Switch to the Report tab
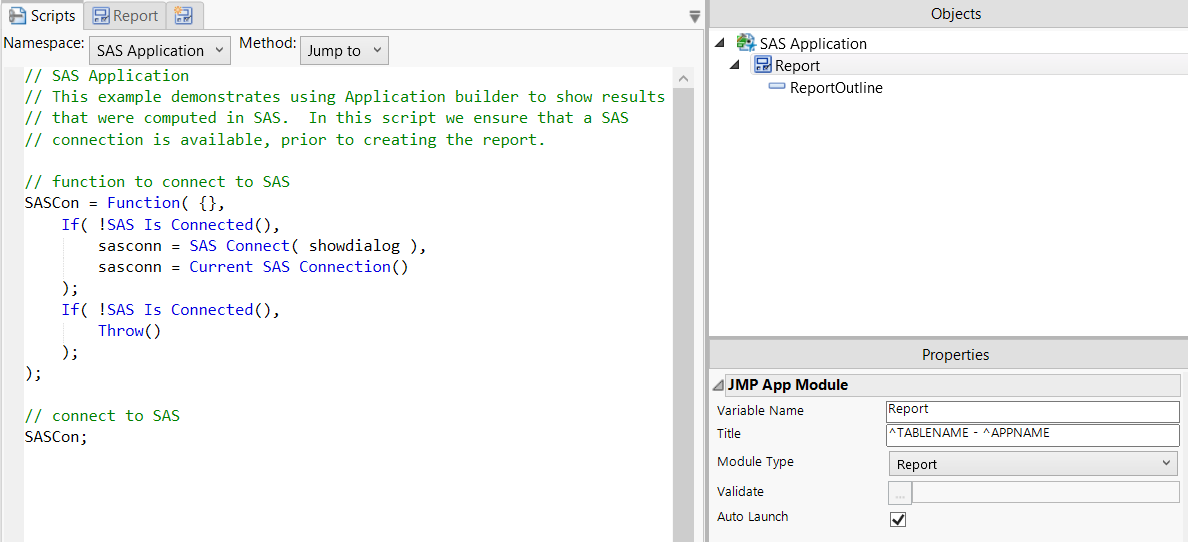Image resolution: width=1188 pixels, height=542 pixels. (125, 15)
